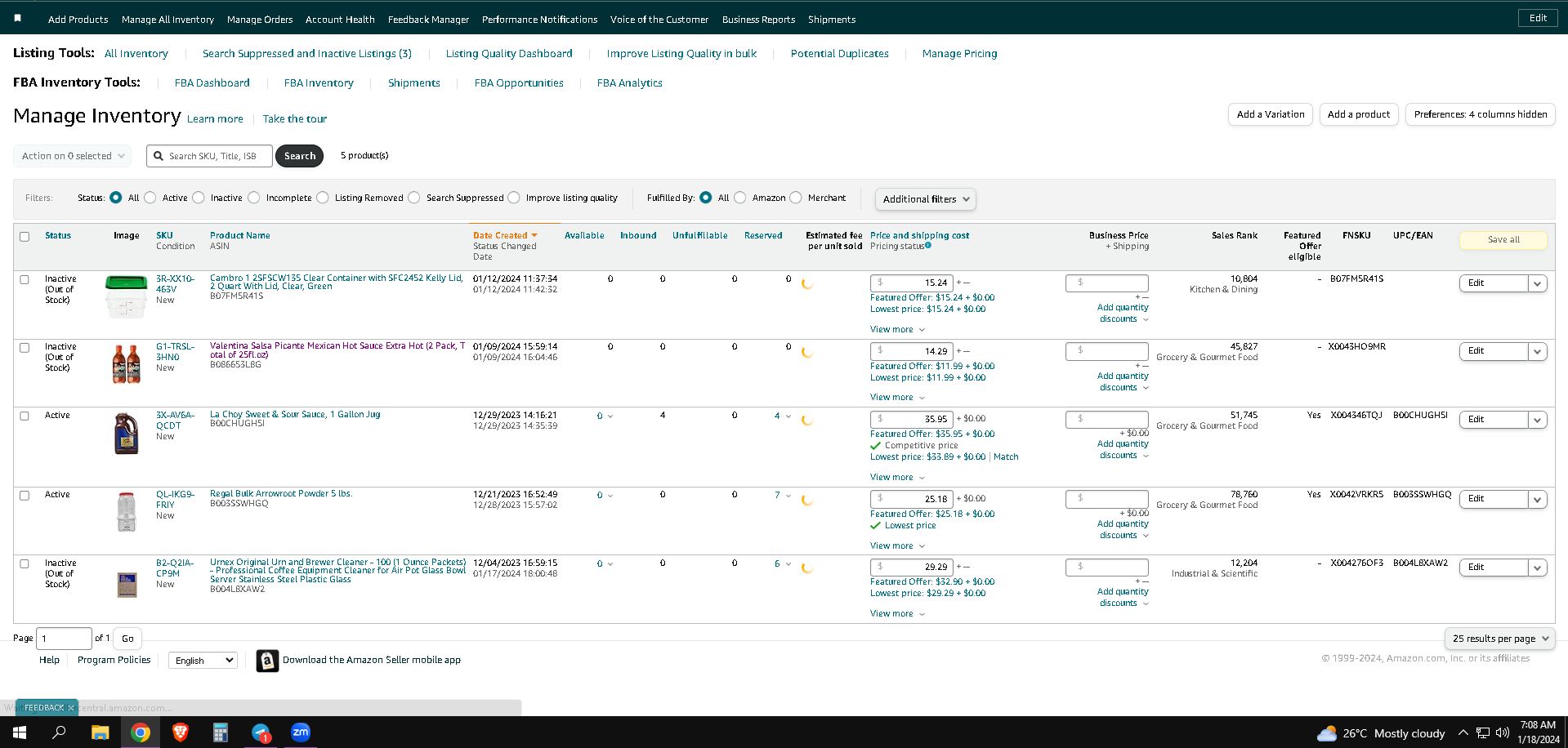Screen dimensions: 1568x748
Task: Open Business Reports in the top menu
Action: (x=758, y=20)
